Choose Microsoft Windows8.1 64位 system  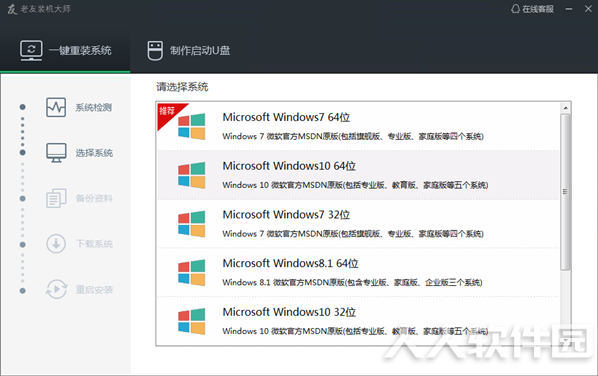tap(358, 273)
